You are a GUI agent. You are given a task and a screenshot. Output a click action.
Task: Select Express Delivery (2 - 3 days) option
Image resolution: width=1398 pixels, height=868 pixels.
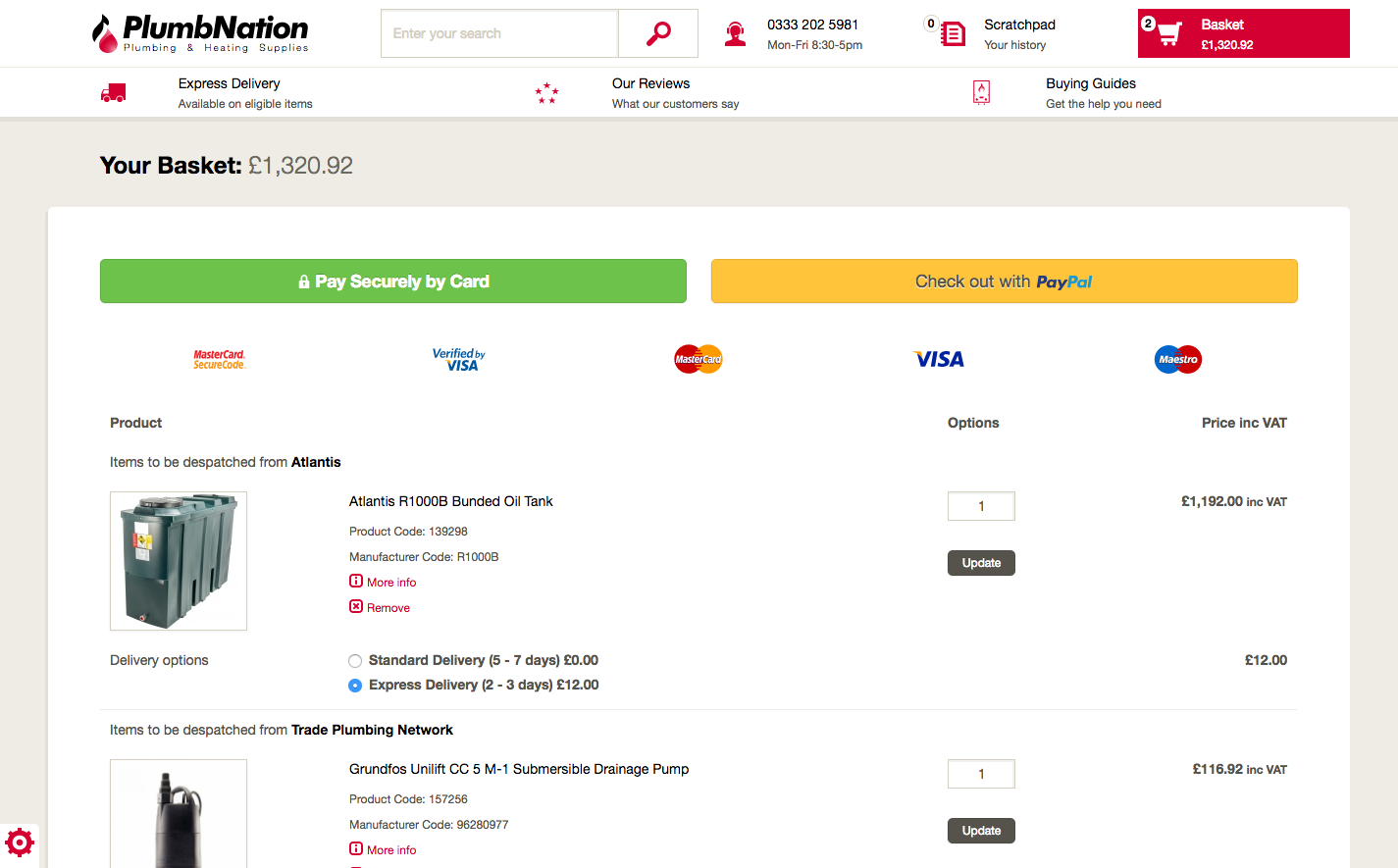coord(355,686)
